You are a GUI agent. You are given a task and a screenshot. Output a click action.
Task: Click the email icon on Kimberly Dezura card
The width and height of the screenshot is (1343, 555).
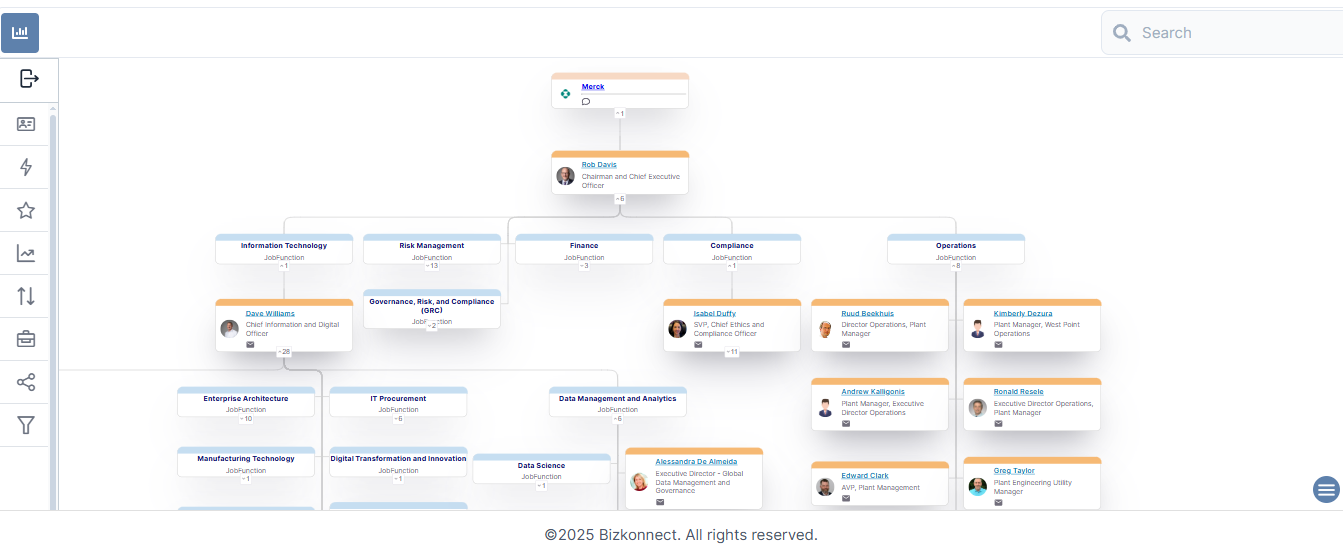pyautogui.click(x=998, y=344)
